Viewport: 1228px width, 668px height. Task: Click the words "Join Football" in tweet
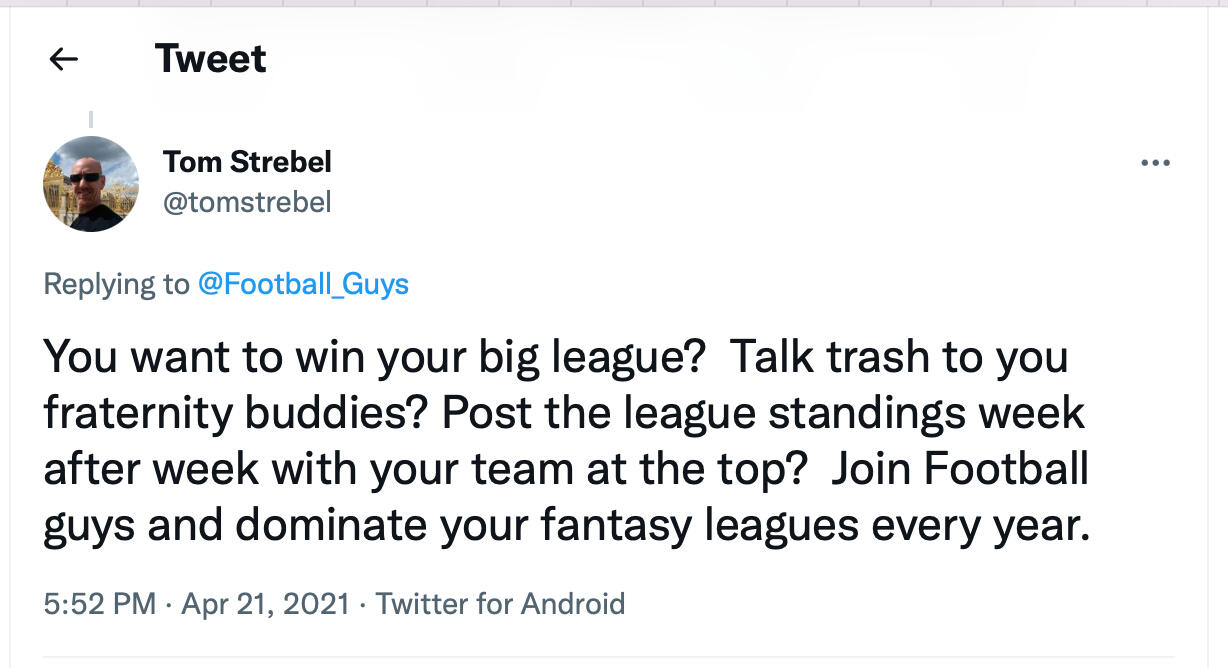click(958, 471)
